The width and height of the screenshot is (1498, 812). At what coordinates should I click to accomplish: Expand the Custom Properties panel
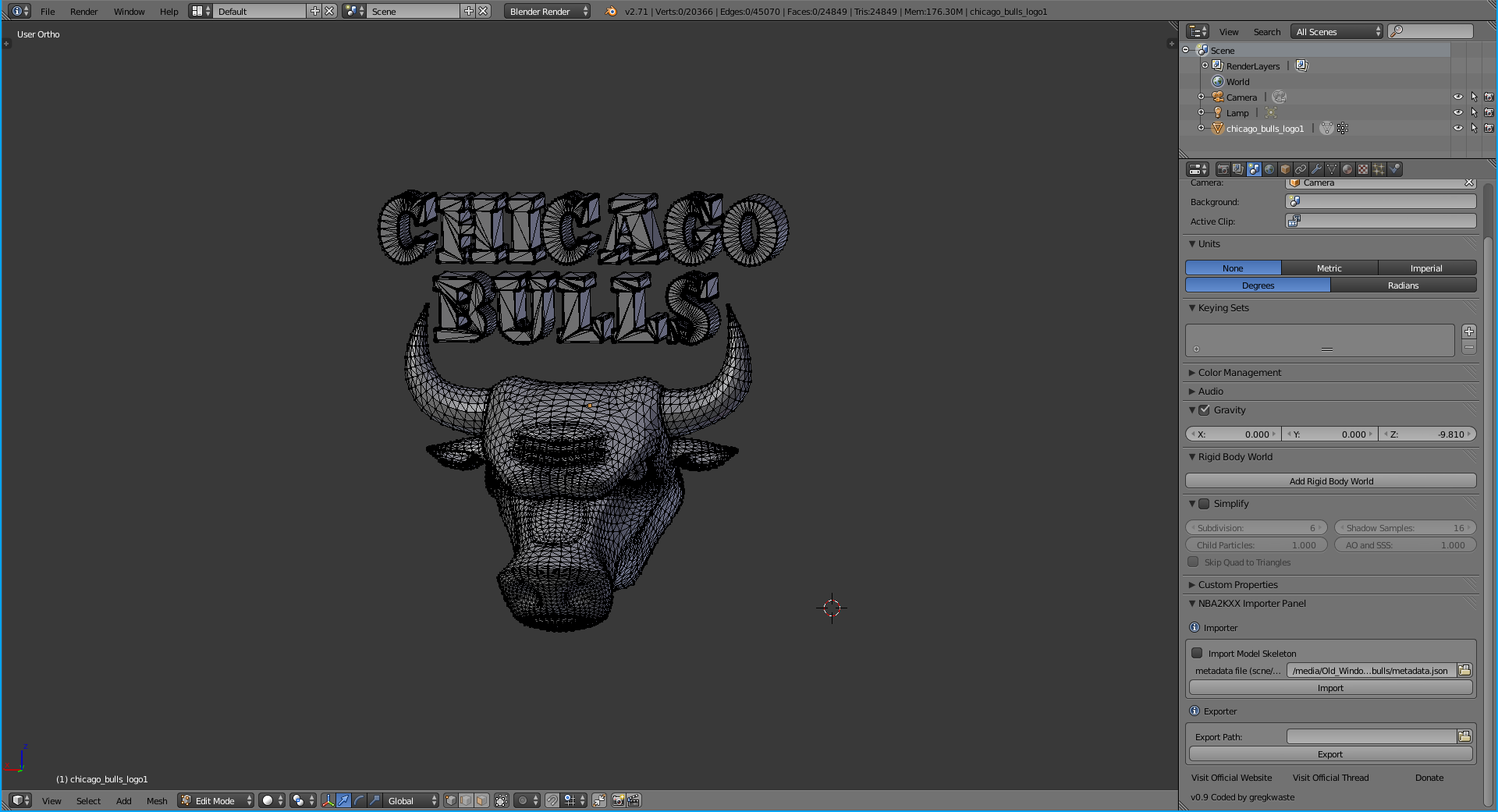tap(1237, 584)
